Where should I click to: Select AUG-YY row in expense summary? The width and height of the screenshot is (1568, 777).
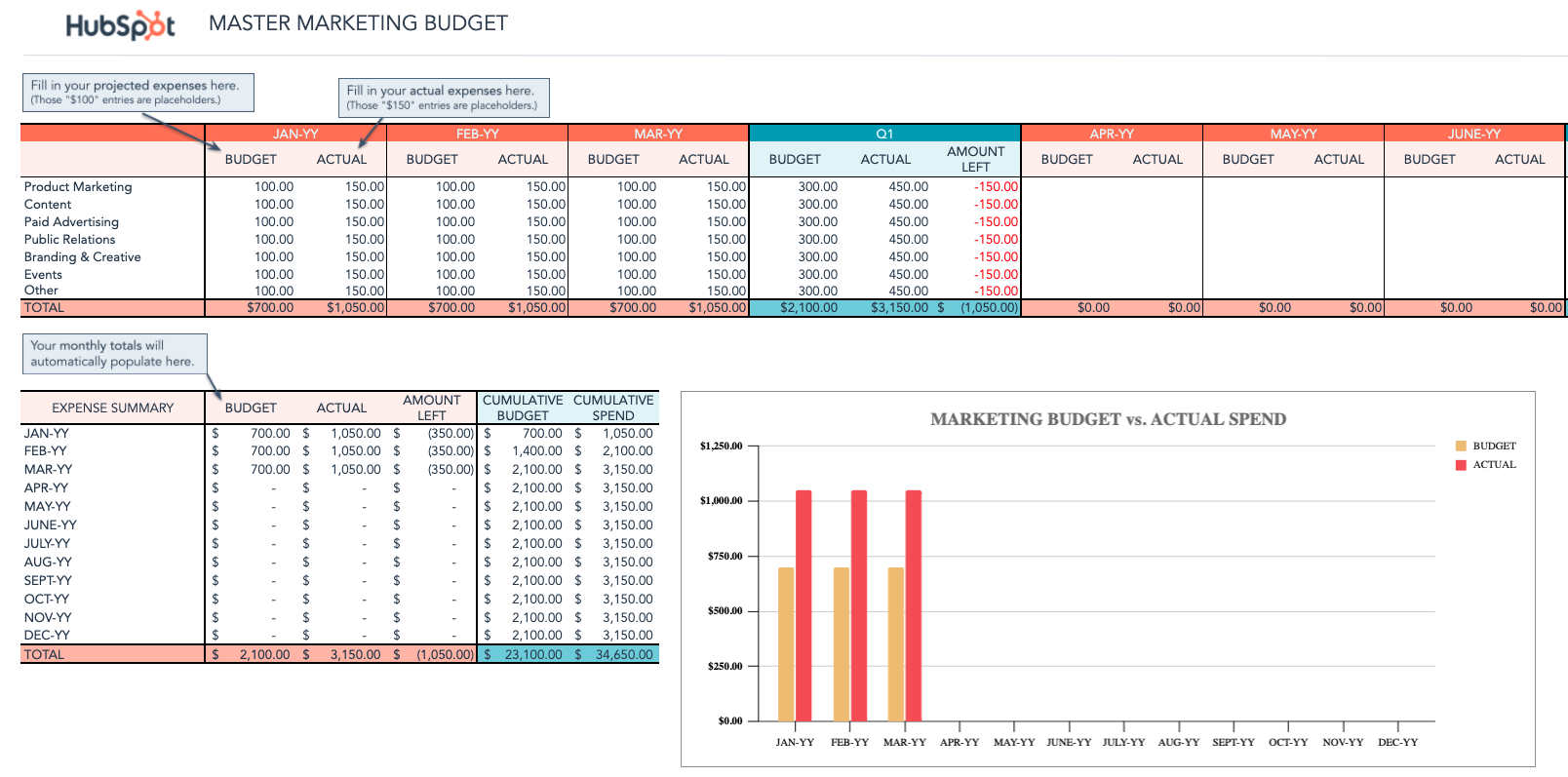click(x=339, y=562)
